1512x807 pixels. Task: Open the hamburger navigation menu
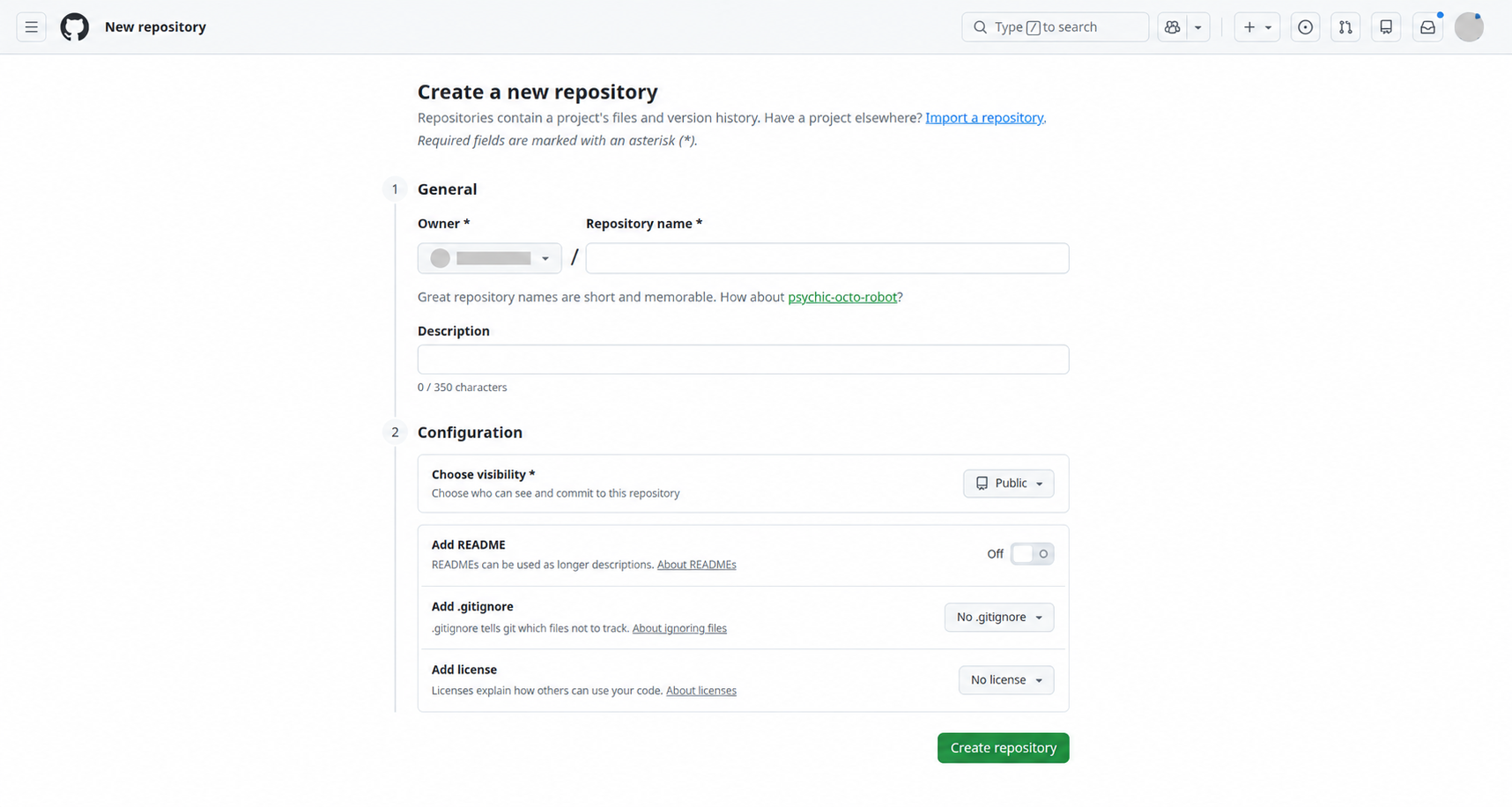[x=31, y=27]
